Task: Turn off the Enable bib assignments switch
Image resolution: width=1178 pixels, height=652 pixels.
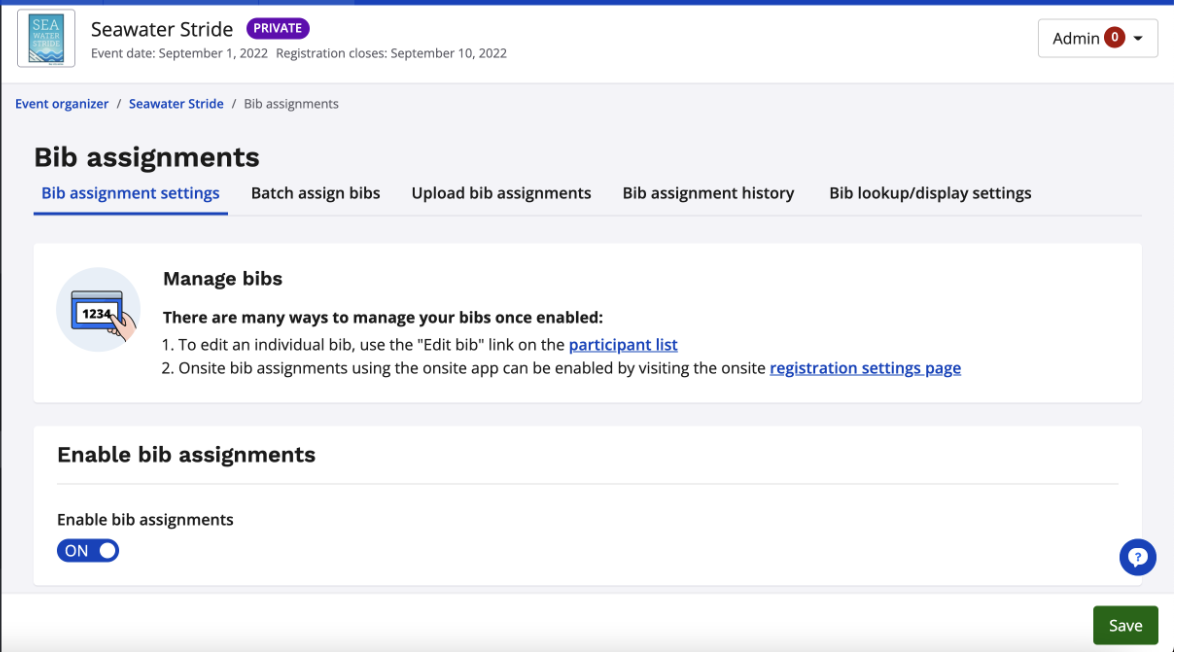Action: point(88,550)
